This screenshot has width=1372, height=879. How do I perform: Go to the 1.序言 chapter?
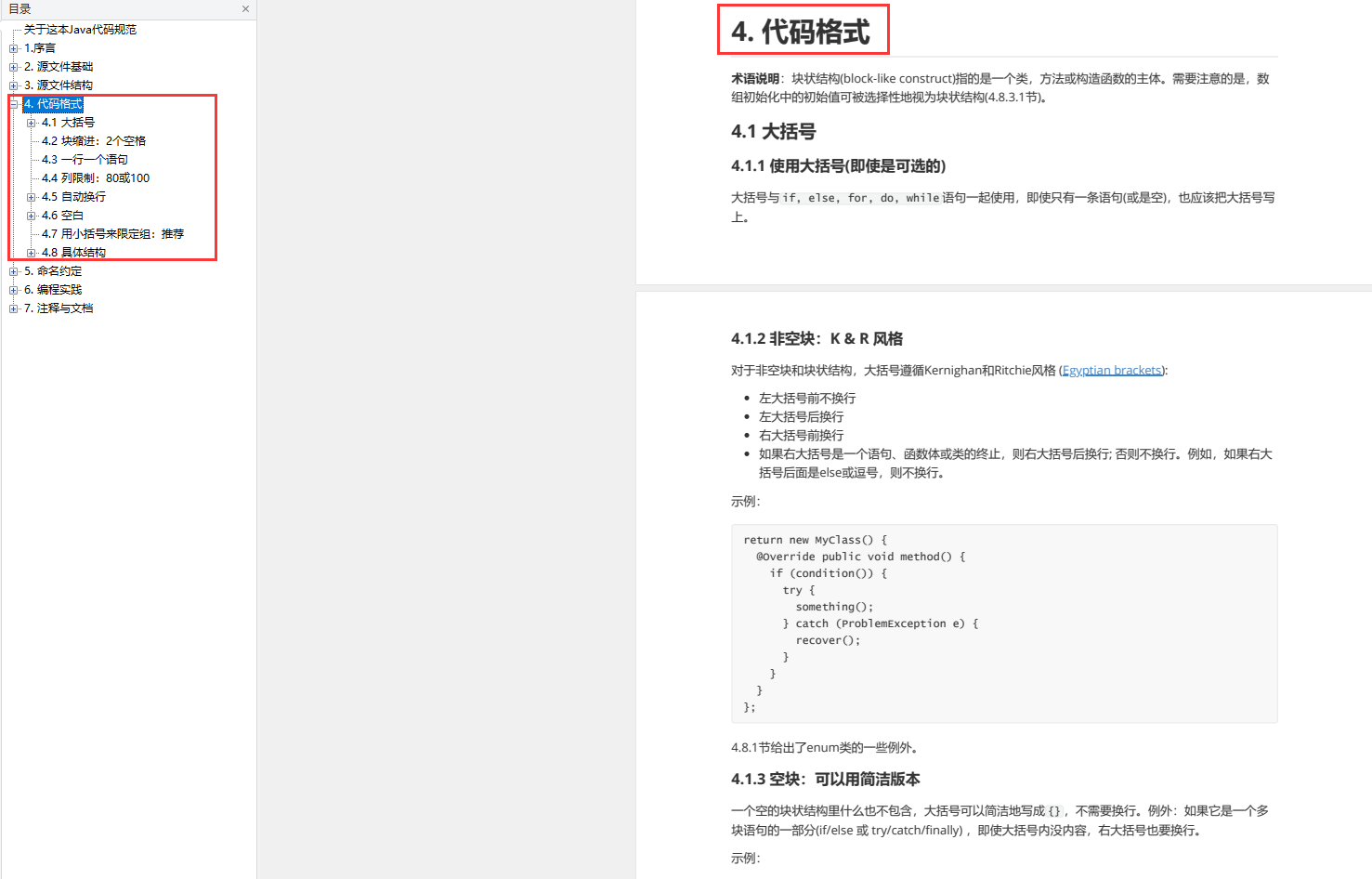pyautogui.click(x=40, y=48)
